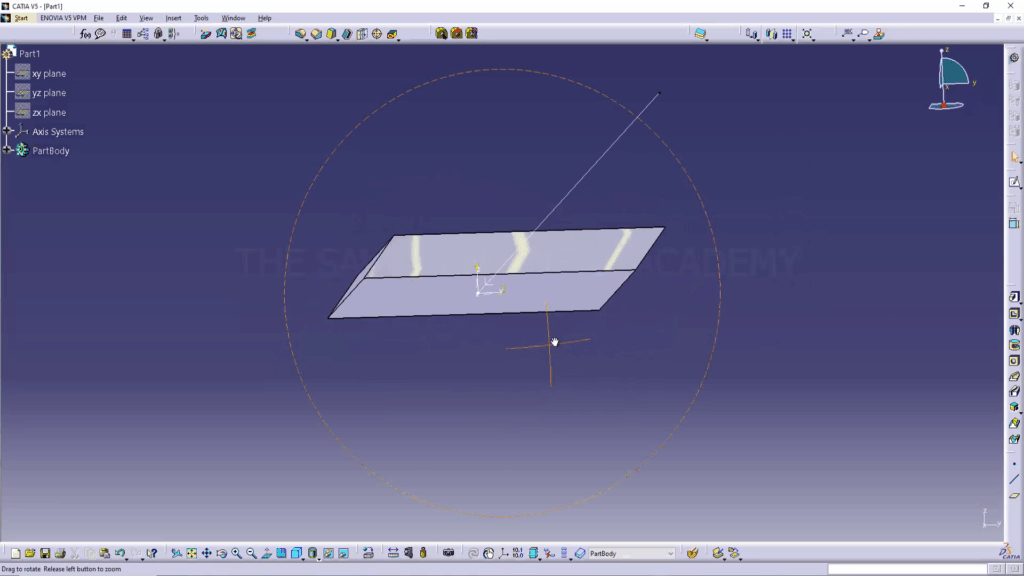
Task: Click the Start menu button
Action: pyautogui.click(x=20, y=18)
